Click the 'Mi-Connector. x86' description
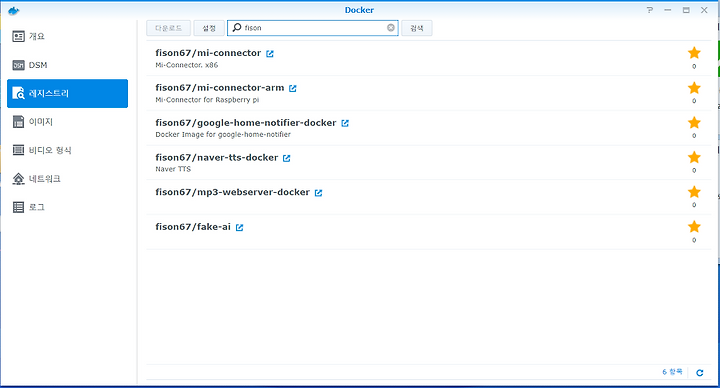This screenshot has height=388, width=720. tap(186, 65)
